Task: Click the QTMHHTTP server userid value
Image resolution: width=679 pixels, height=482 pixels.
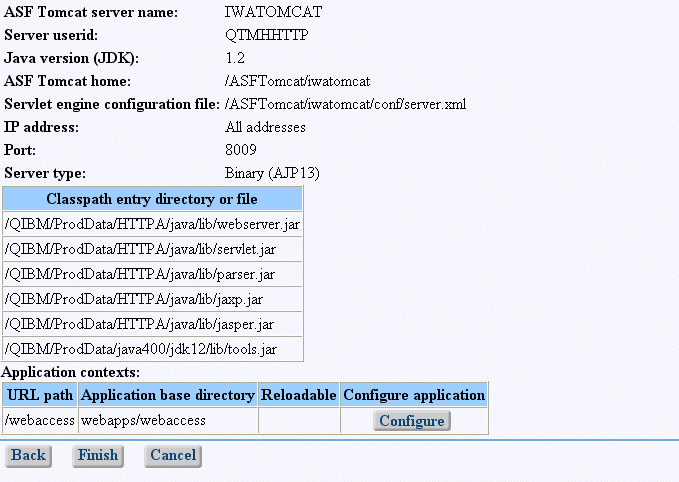Action: pos(267,35)
